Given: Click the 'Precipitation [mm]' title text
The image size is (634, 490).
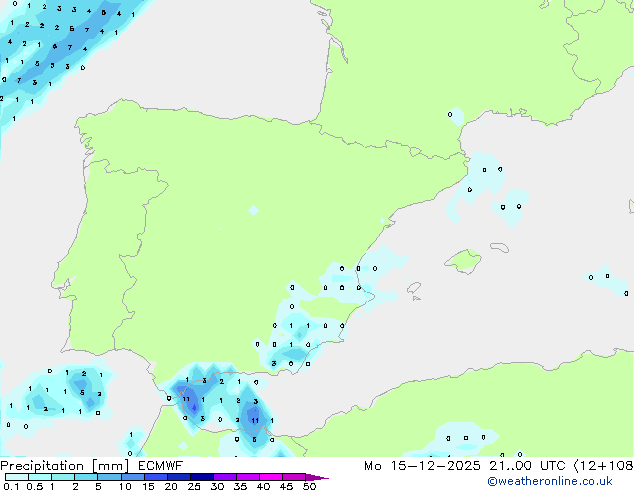Looking at the screenshot, I should (65, 466).
